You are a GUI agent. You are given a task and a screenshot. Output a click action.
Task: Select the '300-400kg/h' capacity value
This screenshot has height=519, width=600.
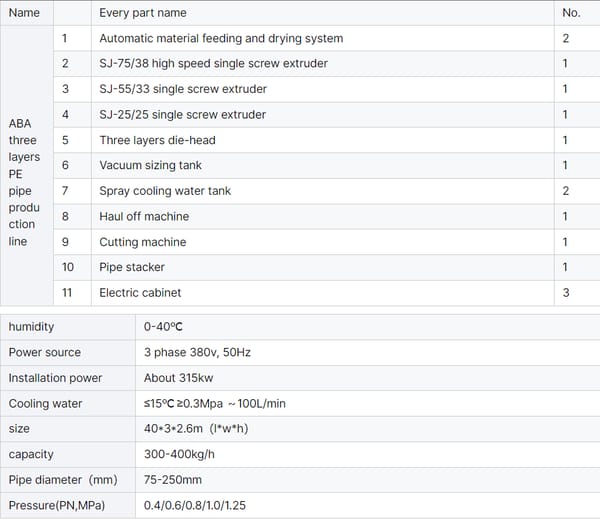click(179, 454)
